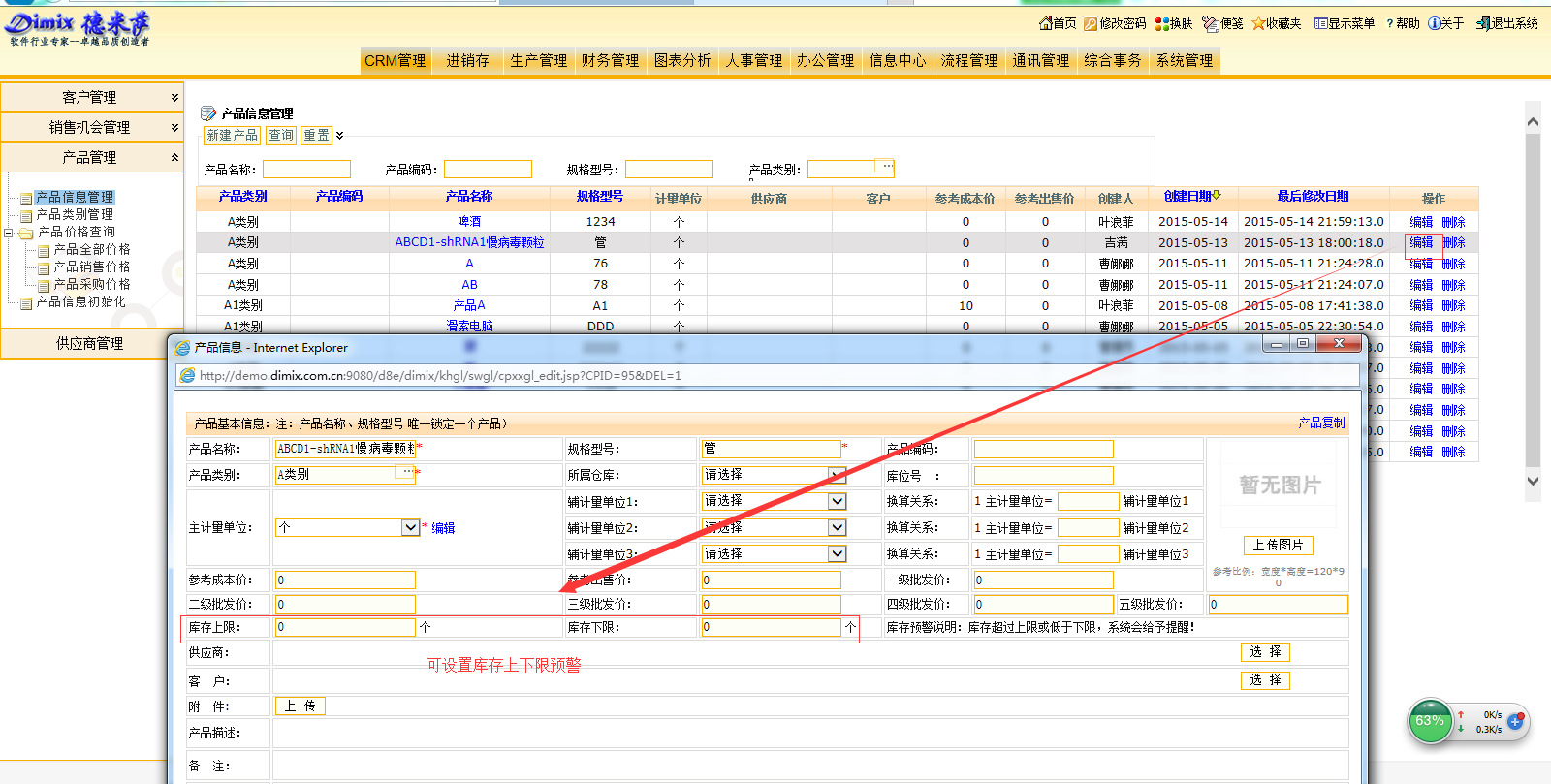Click the 退出系统 logout icon
The height and width of the screenshot is (784, 1551).
pos(1483,23)
